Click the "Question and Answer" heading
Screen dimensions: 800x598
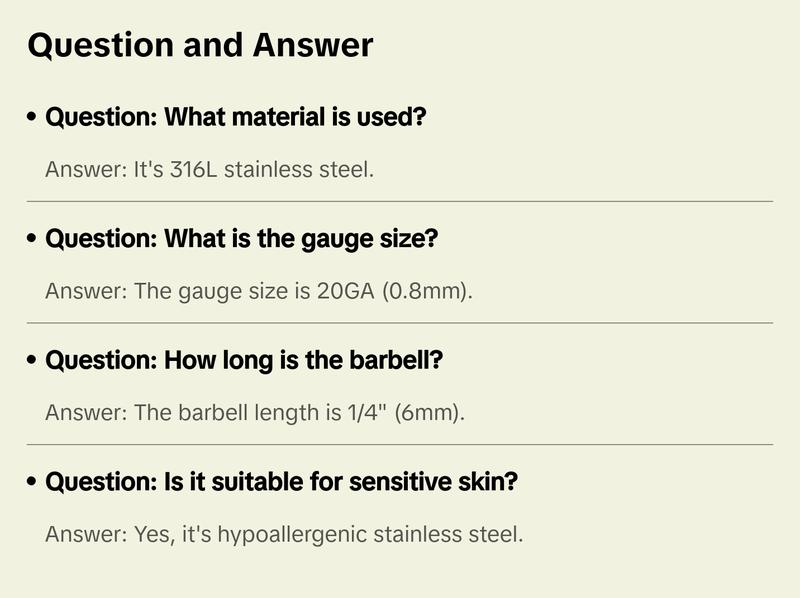tap(200, 45)
